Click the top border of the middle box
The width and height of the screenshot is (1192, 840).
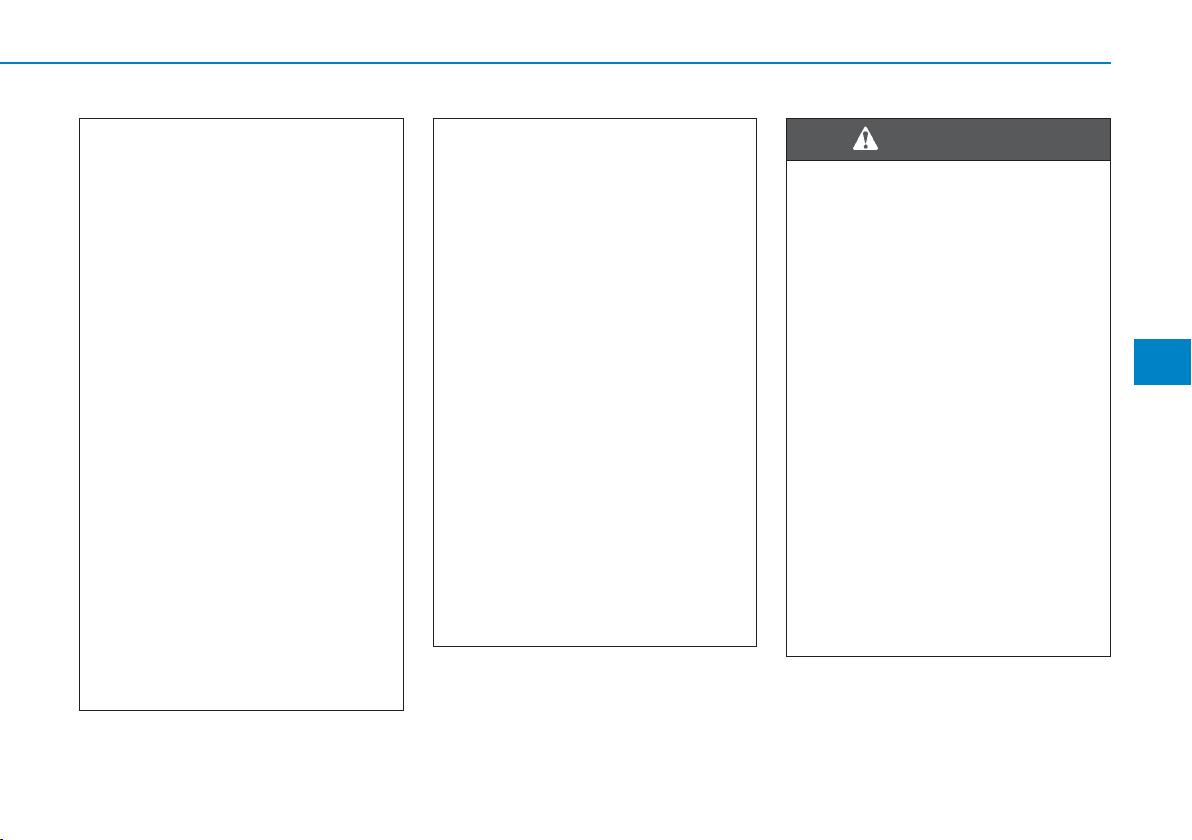[594, 119]
